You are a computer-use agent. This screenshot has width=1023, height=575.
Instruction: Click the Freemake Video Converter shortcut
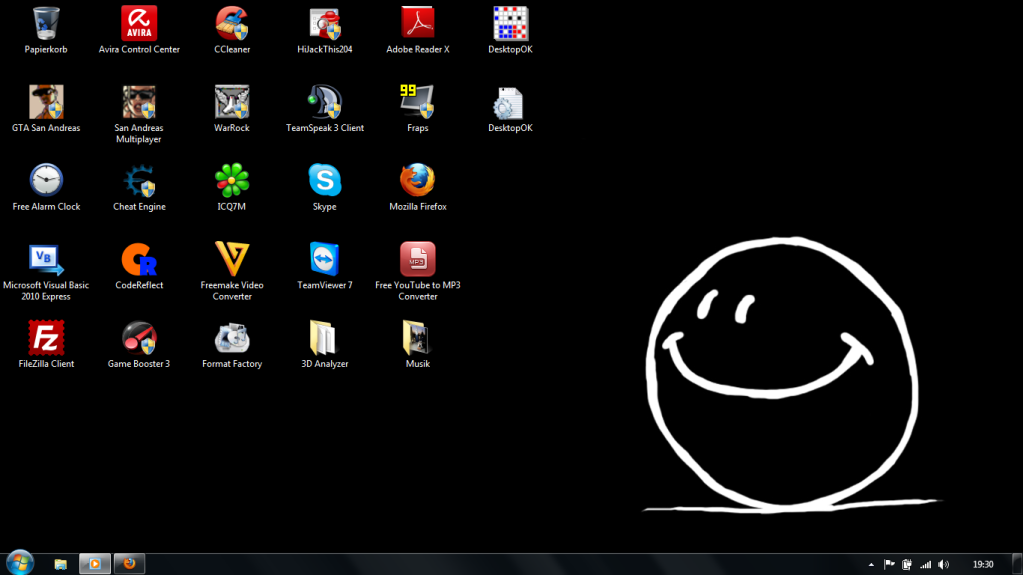(232, 260)
